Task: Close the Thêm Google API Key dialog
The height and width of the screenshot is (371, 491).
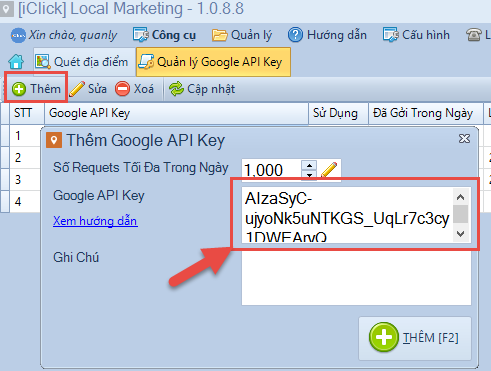Action: pos(464,138)
